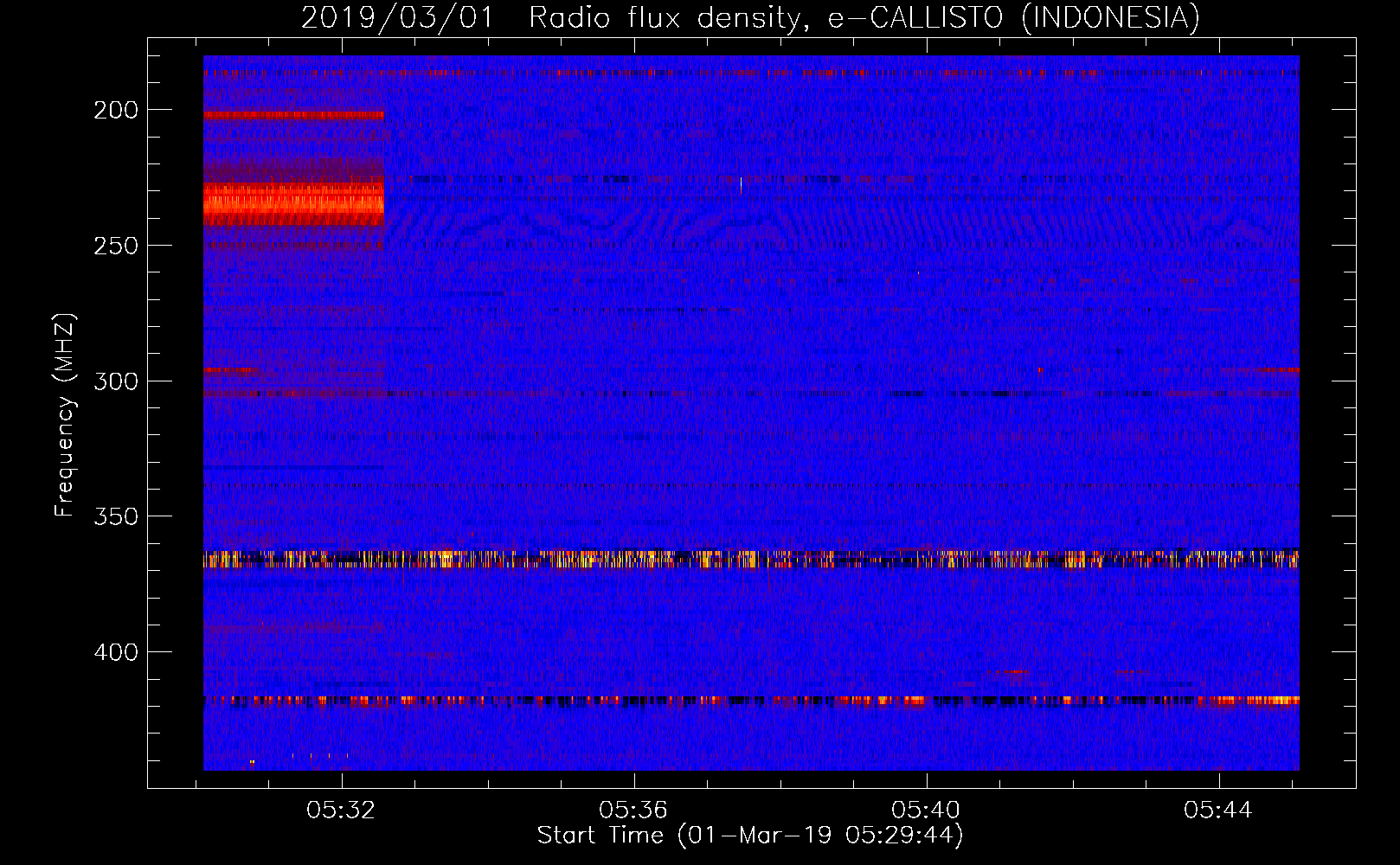Click the 300 frequency tick label
The width and height of the screenshot is (1400, 865).
[x=116, y=381]
